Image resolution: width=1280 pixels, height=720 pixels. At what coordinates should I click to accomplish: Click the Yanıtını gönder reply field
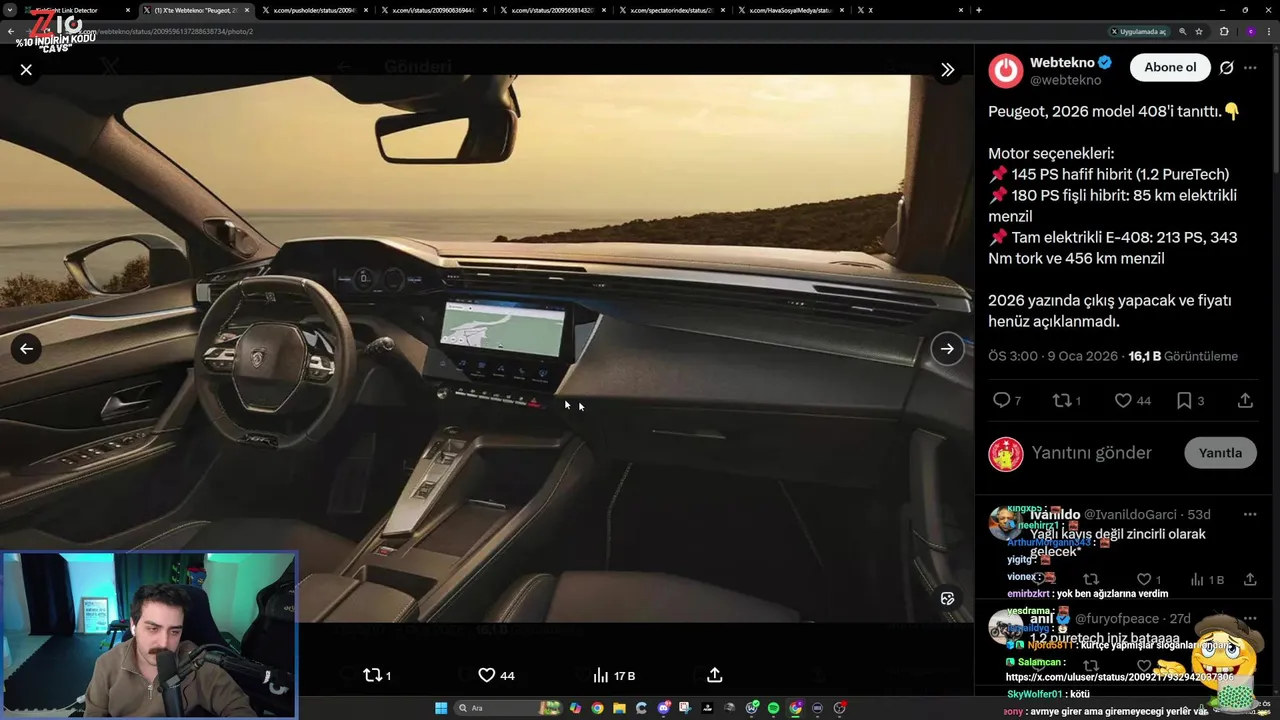tap(1092, 453)
